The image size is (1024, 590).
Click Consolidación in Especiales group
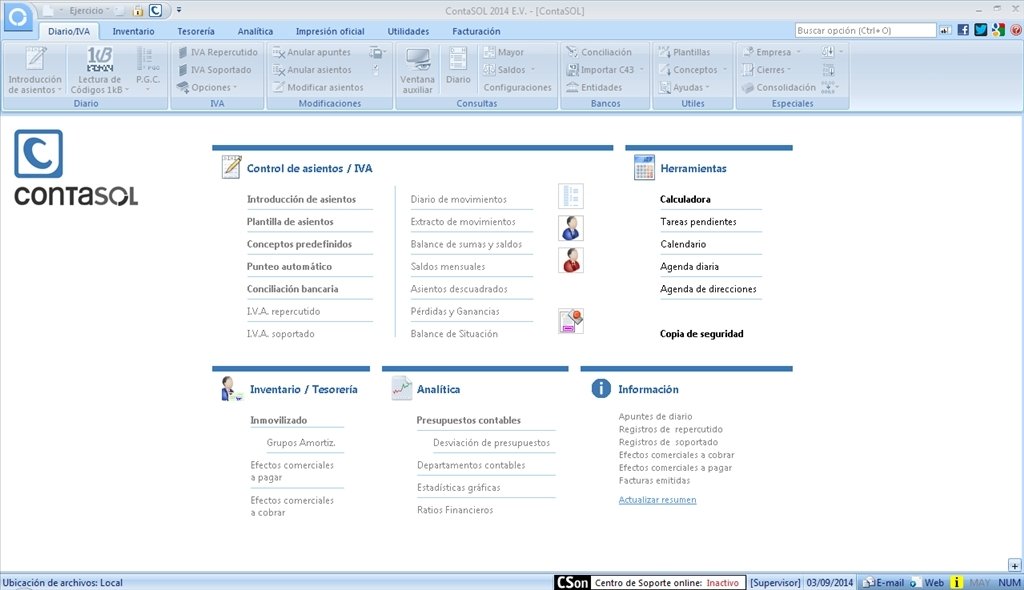tap(779, 88)
